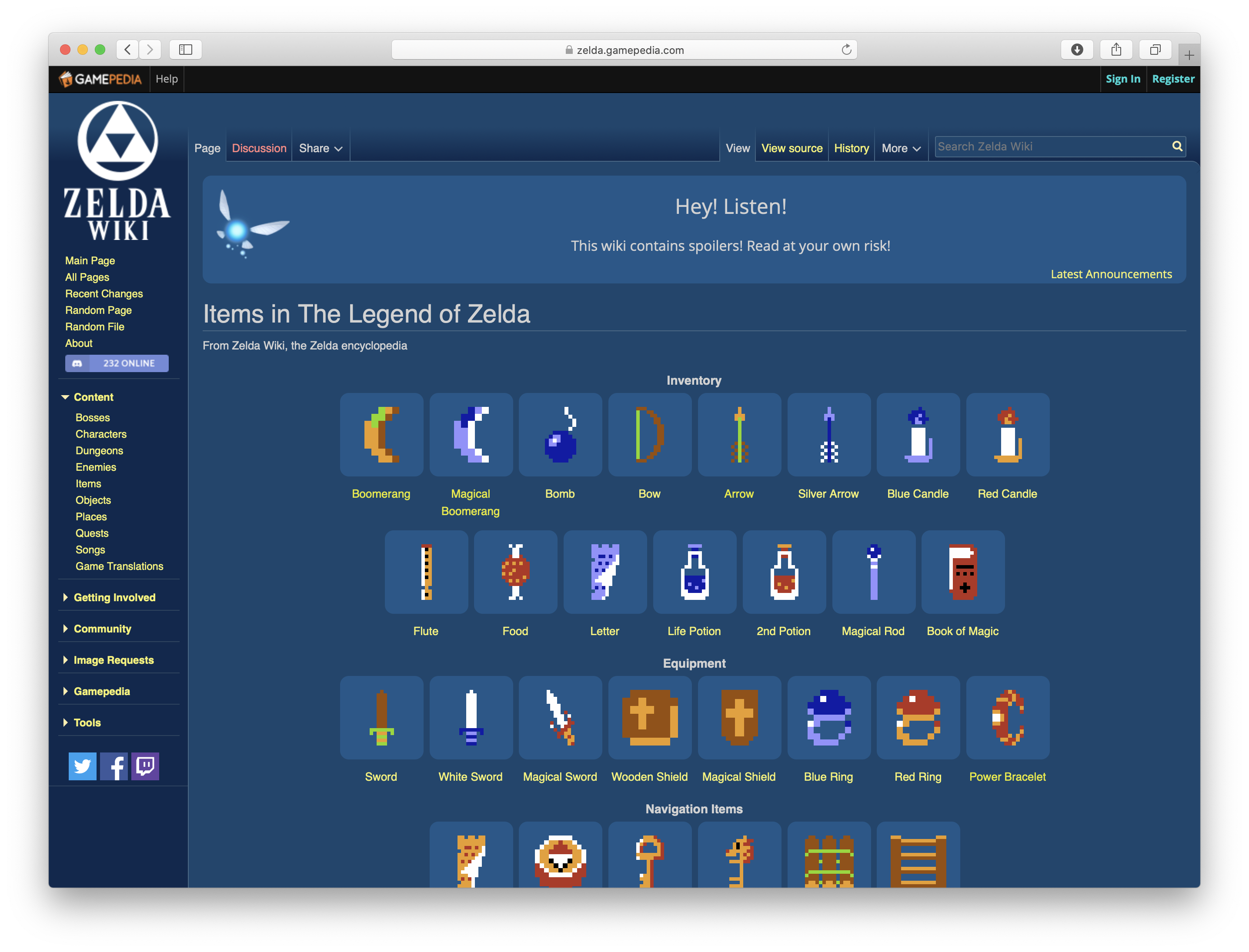The width and height of the screenshot is (1249, 952).
Task: Open the Wooden Shield item image
Action: tap(650, 717)
